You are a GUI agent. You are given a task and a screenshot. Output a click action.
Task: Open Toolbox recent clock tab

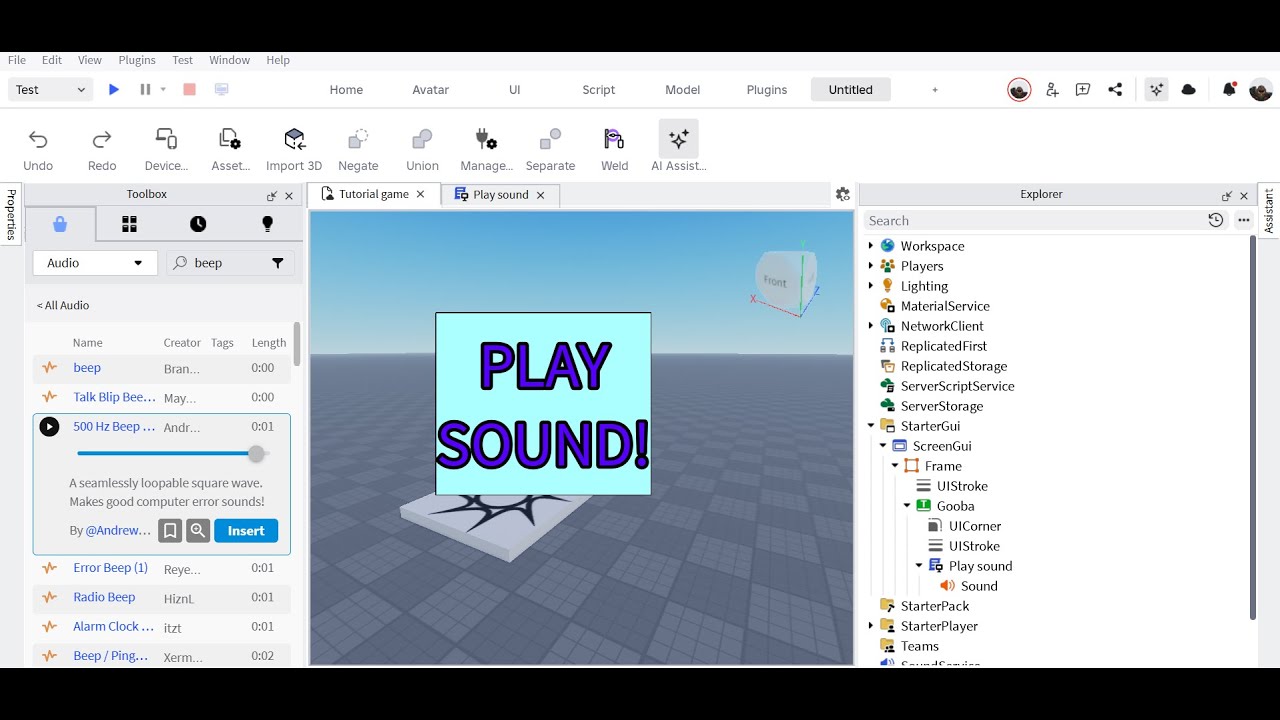click(198, 224)
